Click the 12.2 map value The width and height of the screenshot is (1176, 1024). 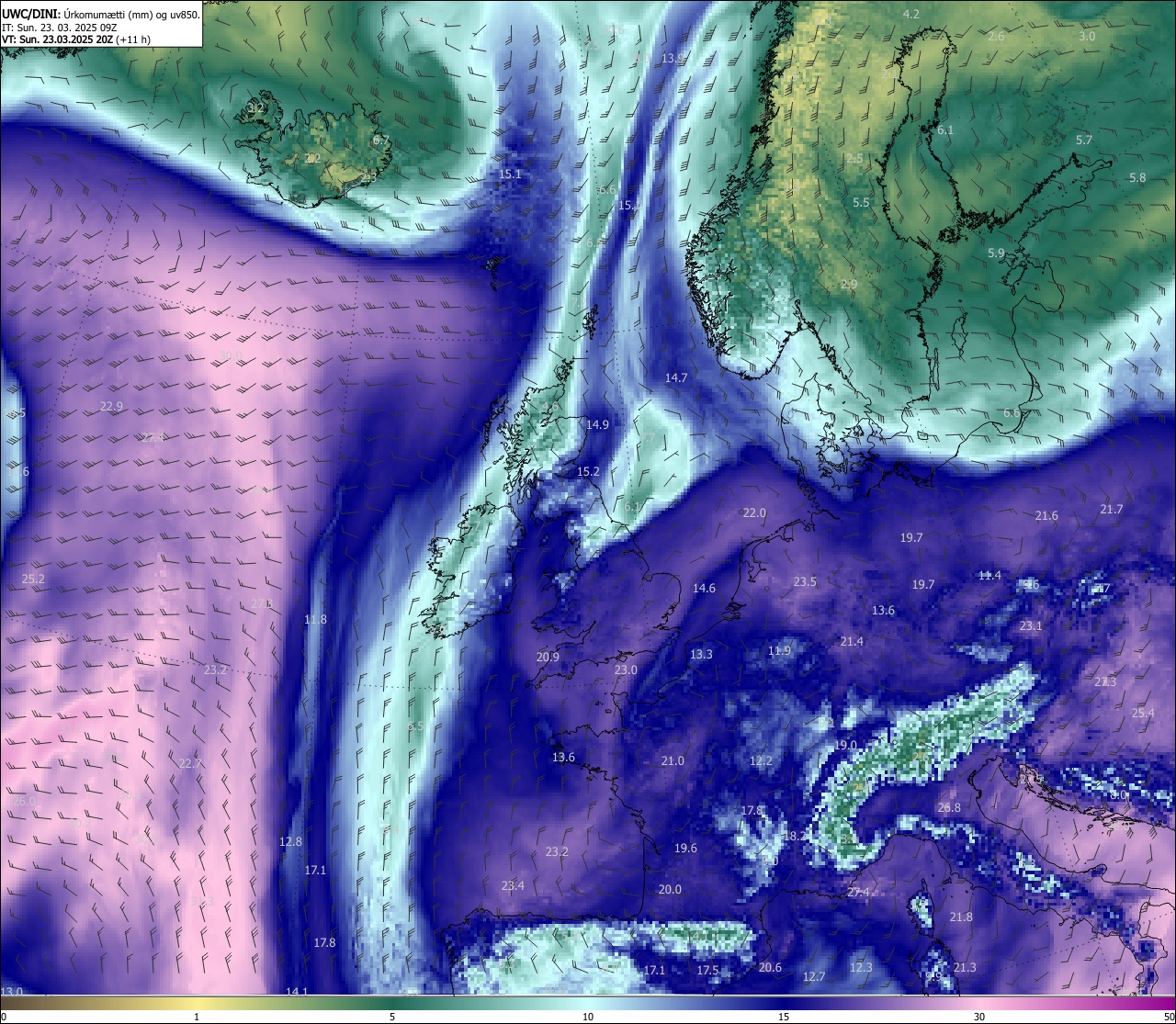(x=761, y=760)
